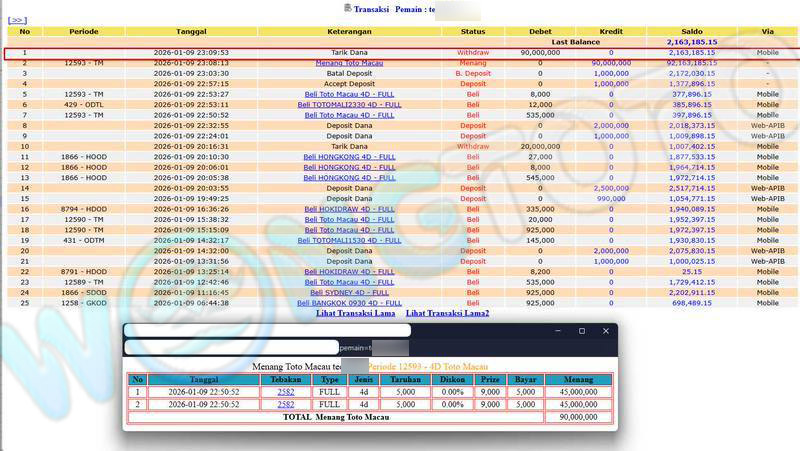
Task: Click tebakan 2582 link in popup row 1
Action: (x=286, y=392)
